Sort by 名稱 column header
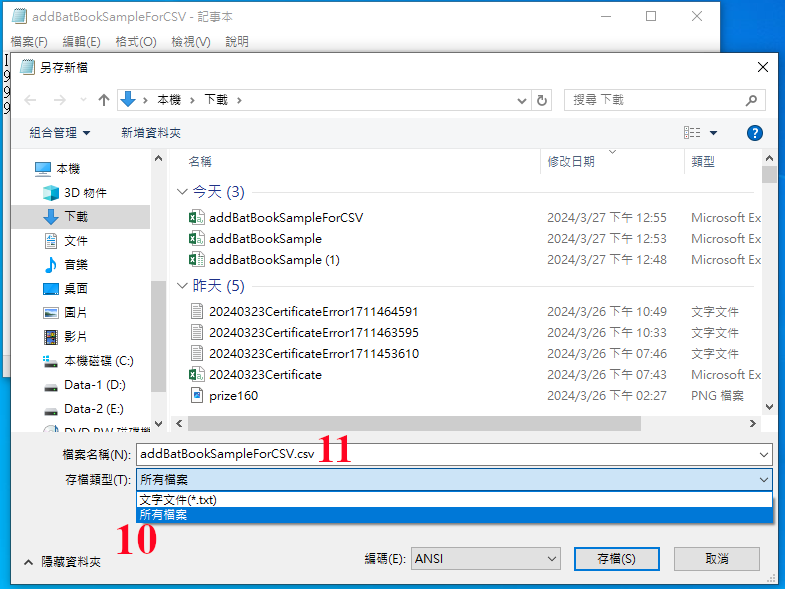Image resolution: width=785 pixels, height=589 pixels. [x=200, y=161]
